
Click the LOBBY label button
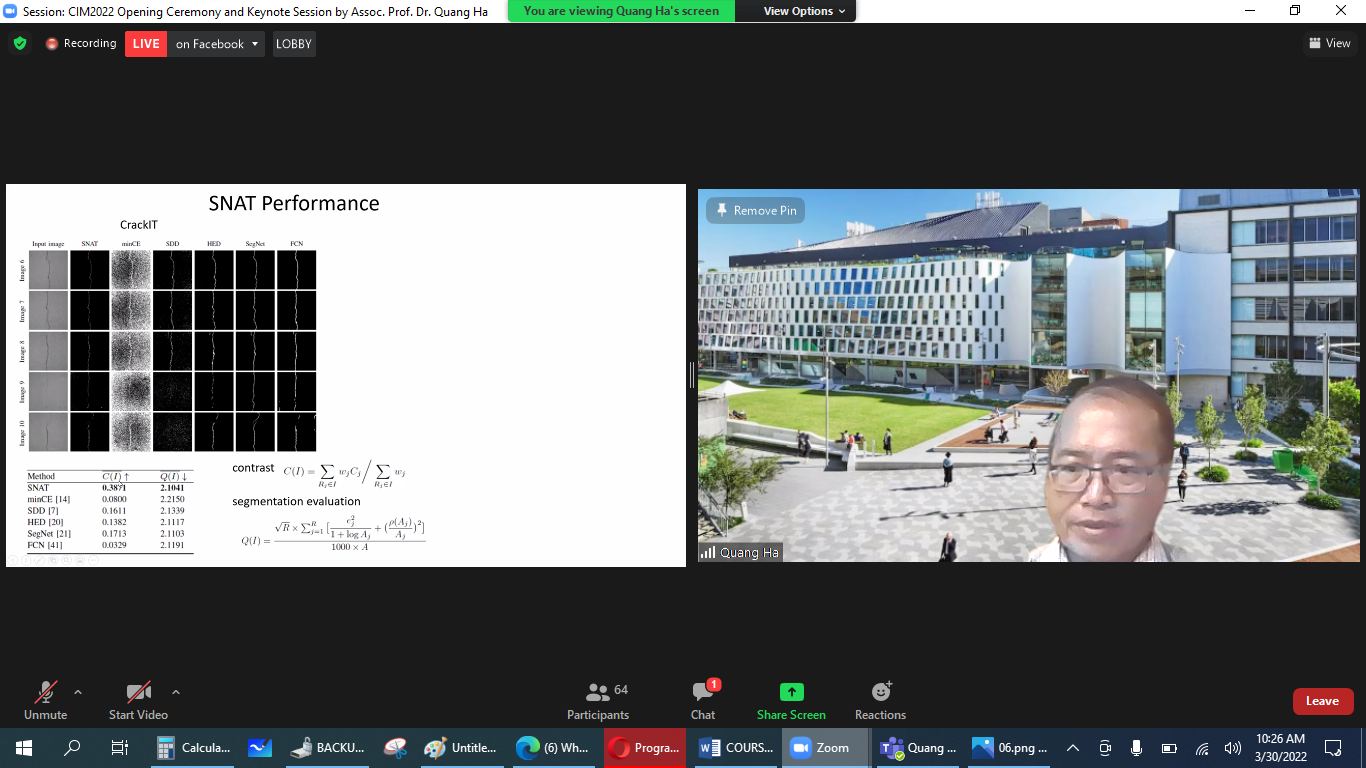[x=293, y=44]
